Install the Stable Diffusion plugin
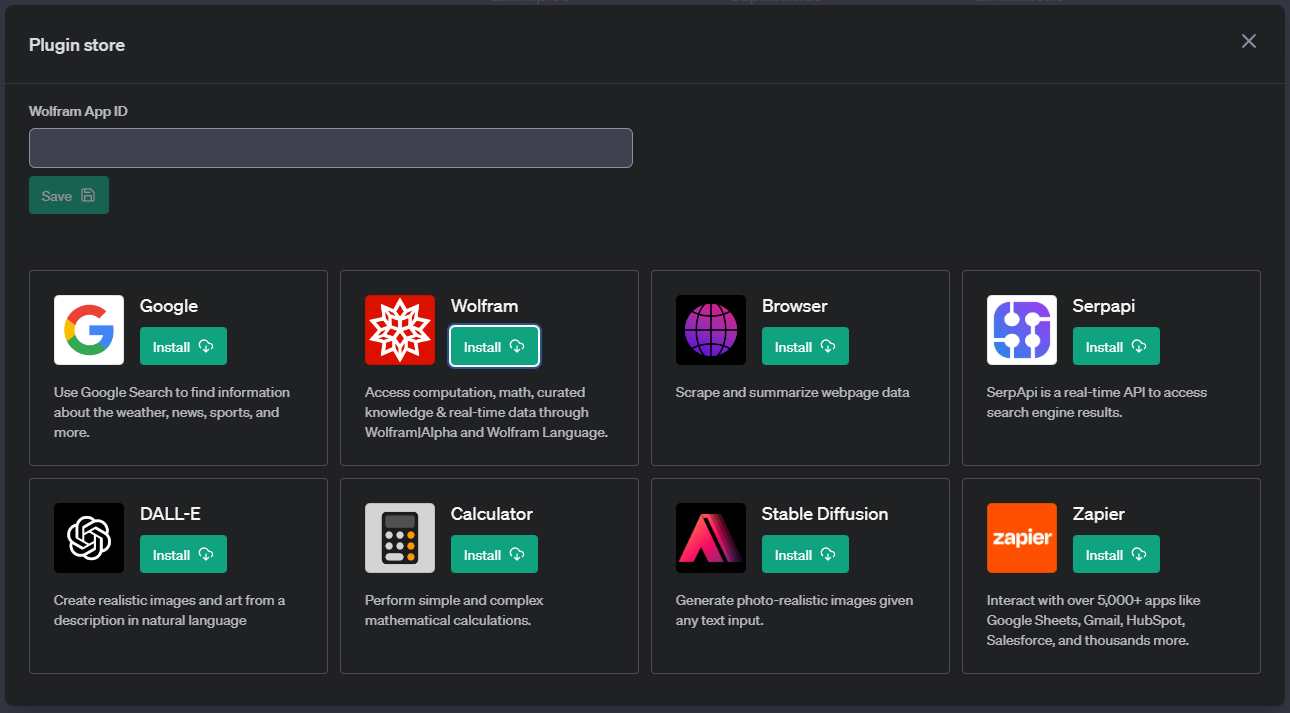Screen dimensions: 1290x713 pos(805,555)
